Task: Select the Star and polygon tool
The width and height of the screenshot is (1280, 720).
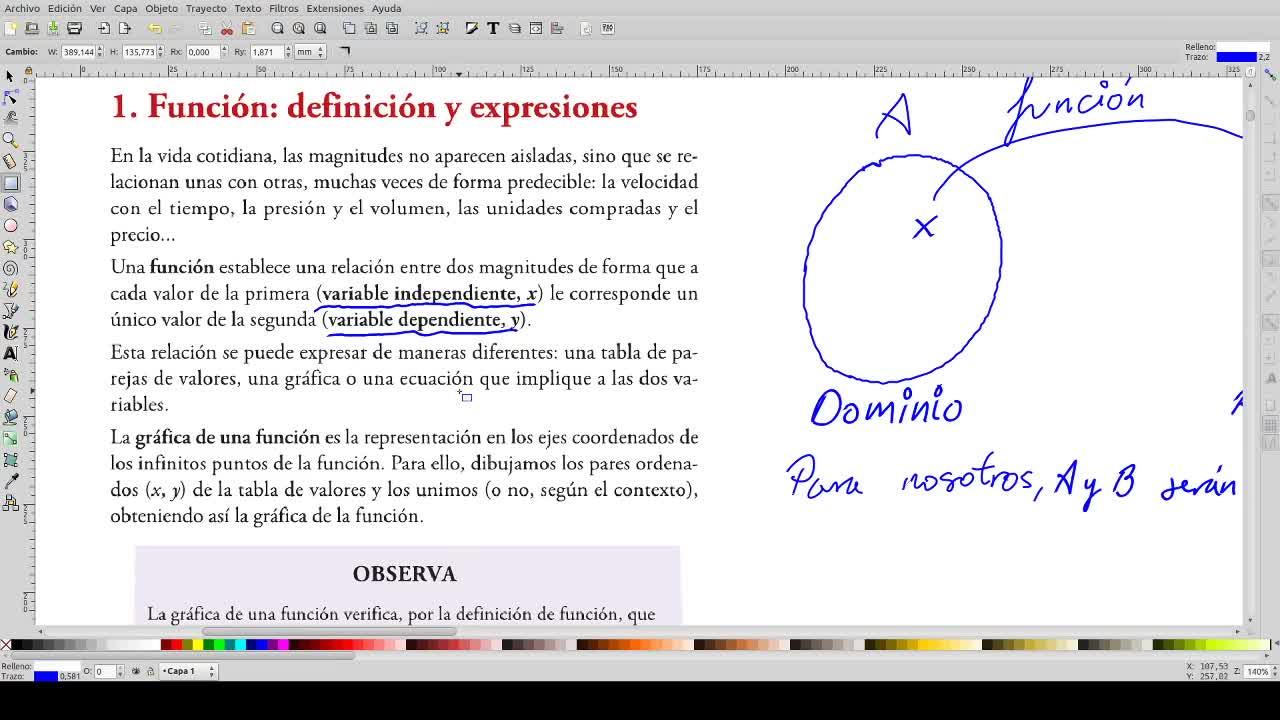Action: pos(10,247)
